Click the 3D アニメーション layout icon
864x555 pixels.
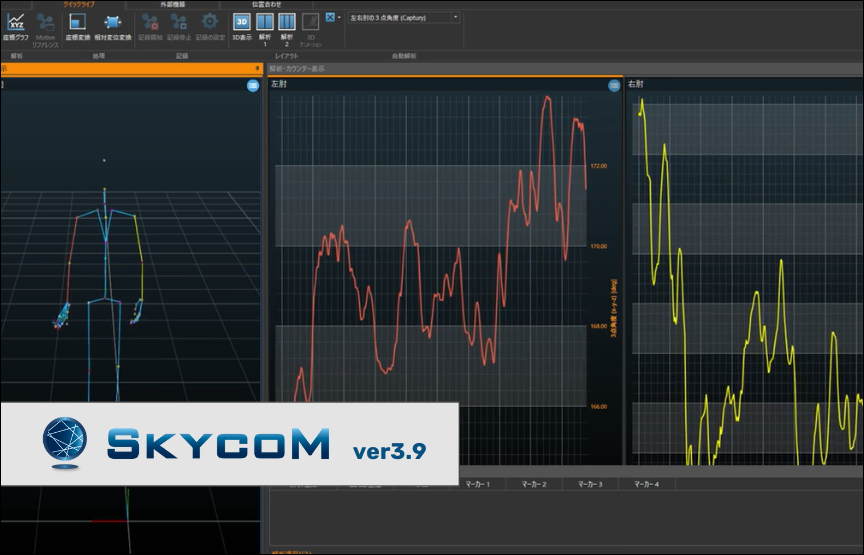click(x=311, y=30)
